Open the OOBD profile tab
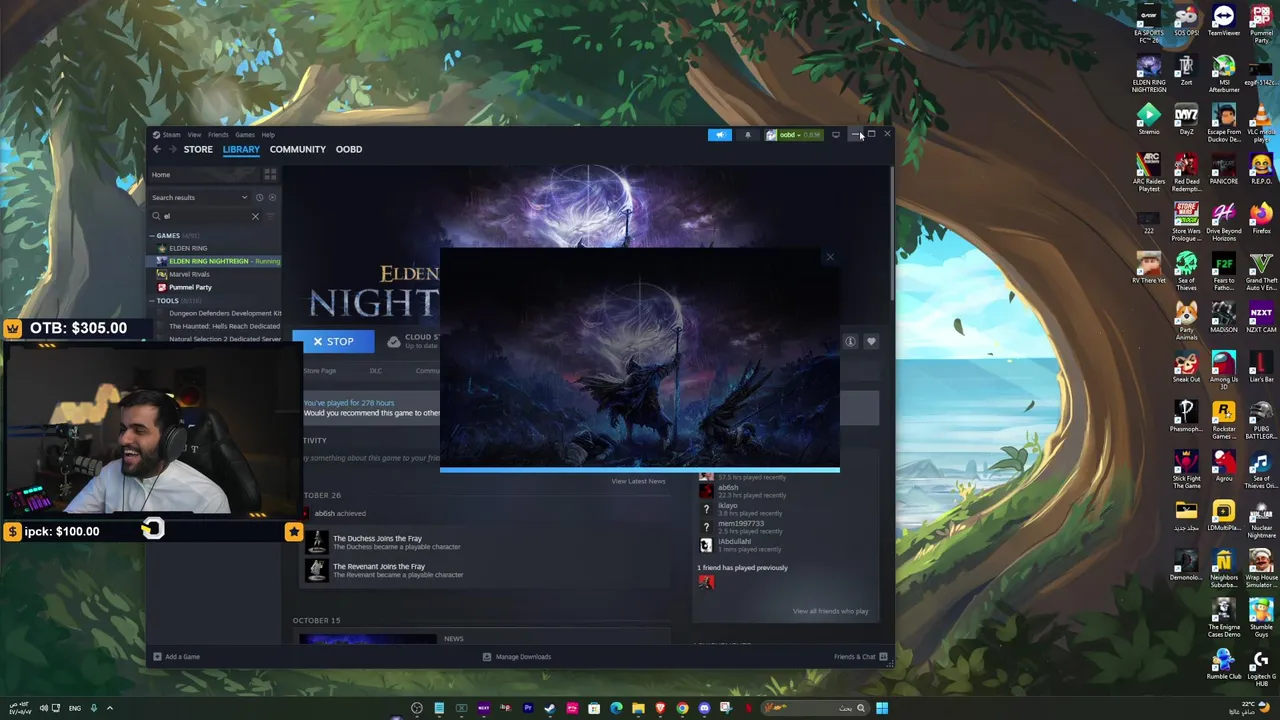Screen dimensions: 1280x720 click(x=348, y=149)
